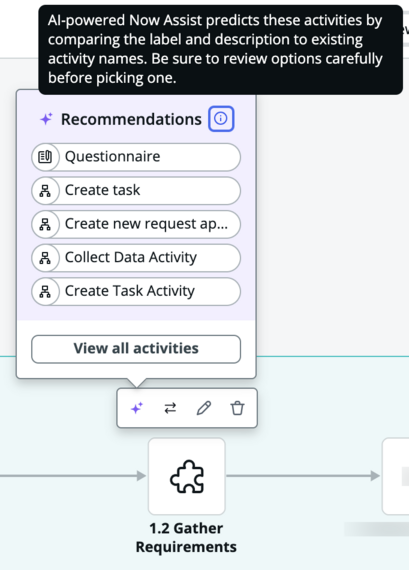Viewport: 409px width, 570px height.
Task: Select Create Task Activity recommendation
Action: pyautogui.click(x=136, y=292)
